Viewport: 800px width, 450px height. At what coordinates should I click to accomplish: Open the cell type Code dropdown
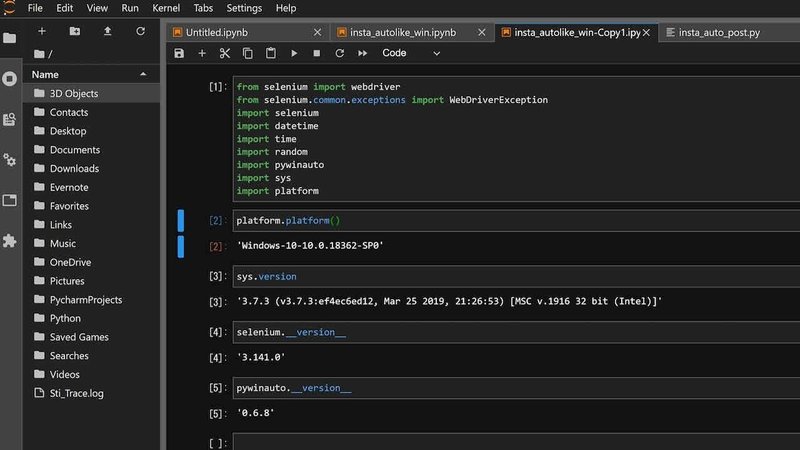click(411, 53)
